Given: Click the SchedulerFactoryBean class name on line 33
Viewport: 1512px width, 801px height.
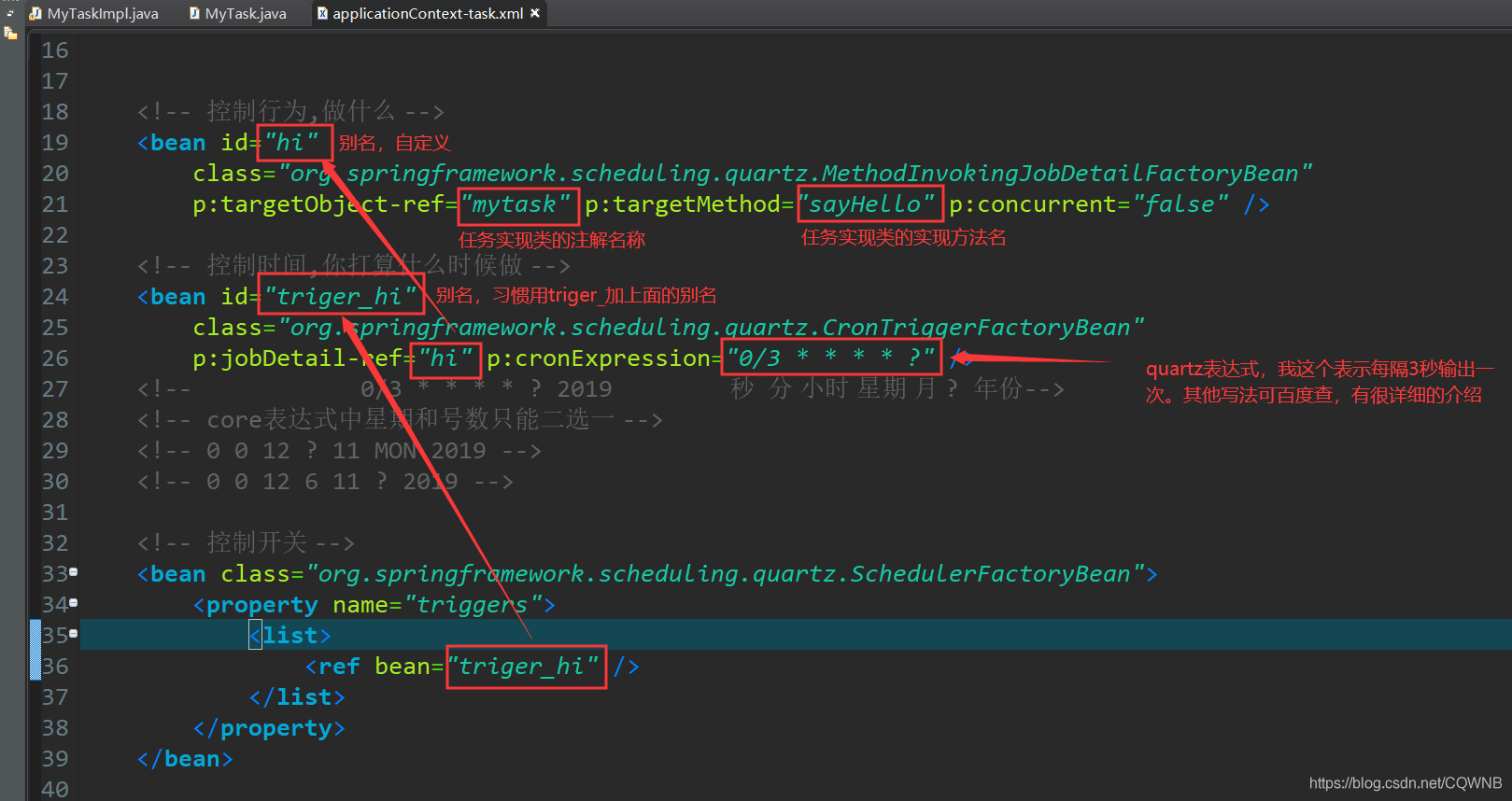Looking at the screenshot, I should [990, 574].
